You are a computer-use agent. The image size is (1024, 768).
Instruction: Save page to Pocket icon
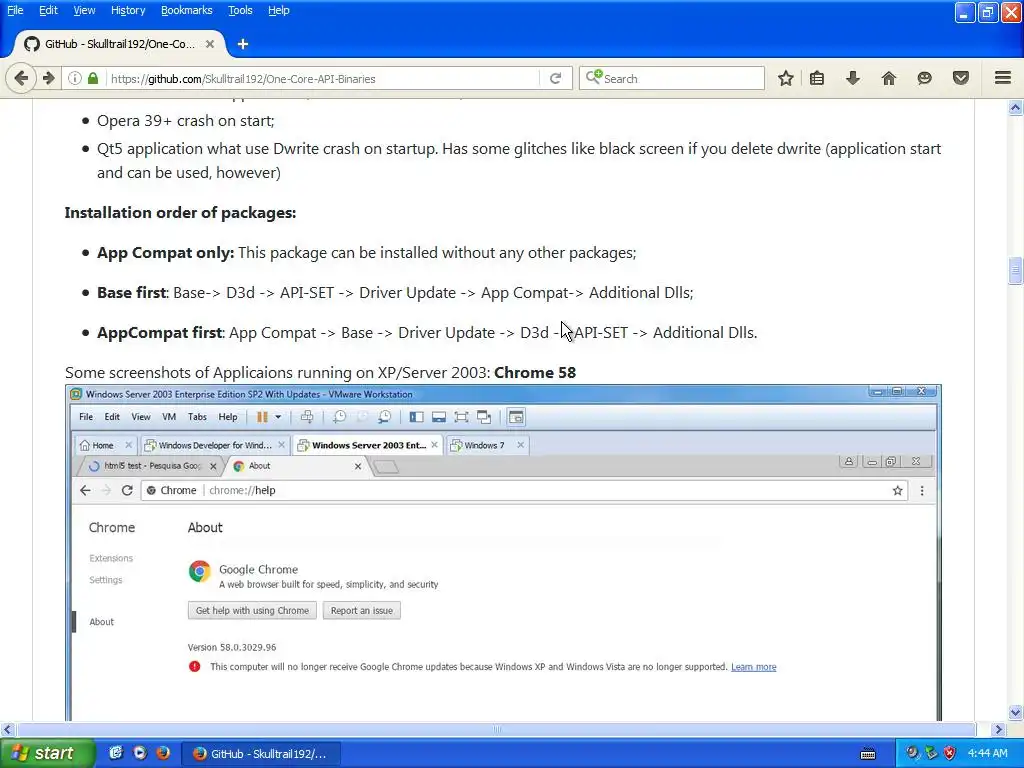click(960, 78)
